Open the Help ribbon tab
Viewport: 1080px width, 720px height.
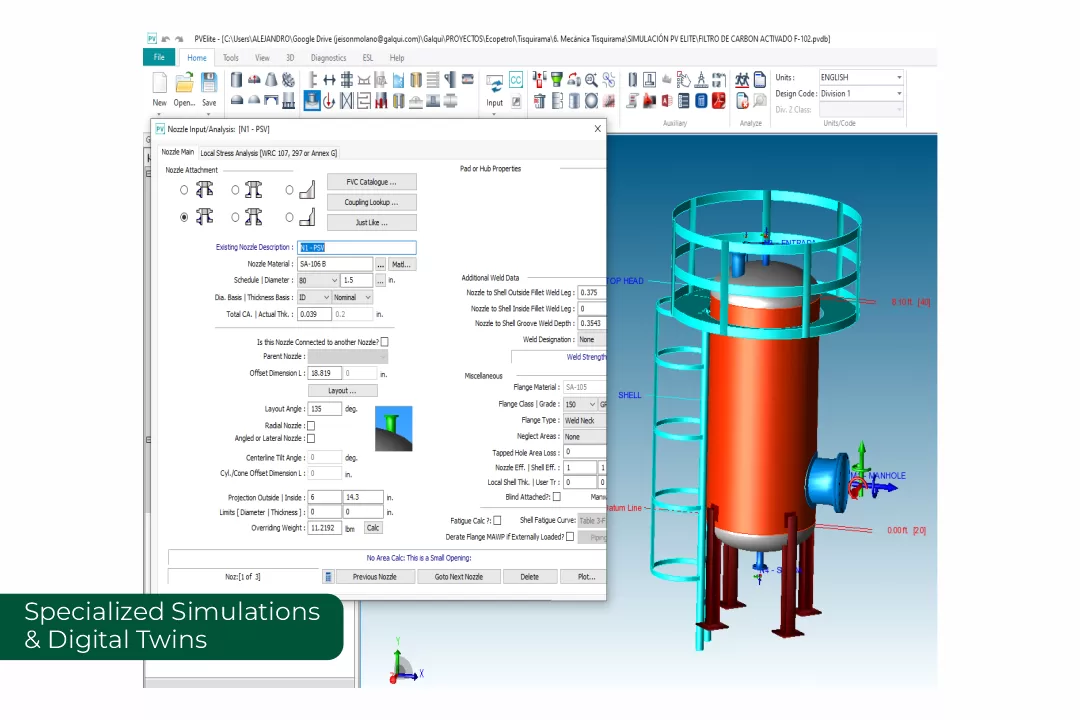click(397, 58)
